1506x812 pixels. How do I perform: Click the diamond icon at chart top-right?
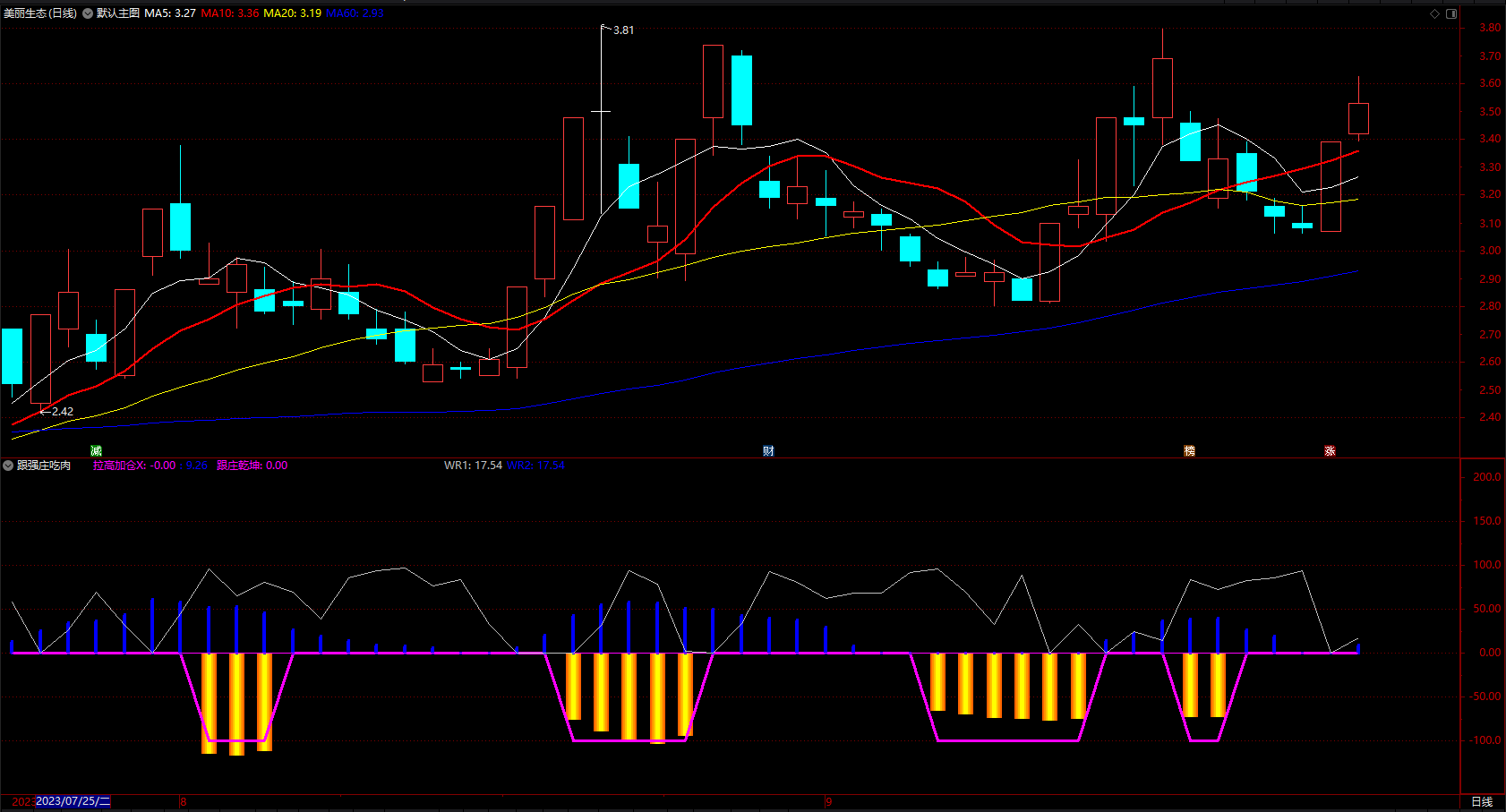pos(1434,13)
